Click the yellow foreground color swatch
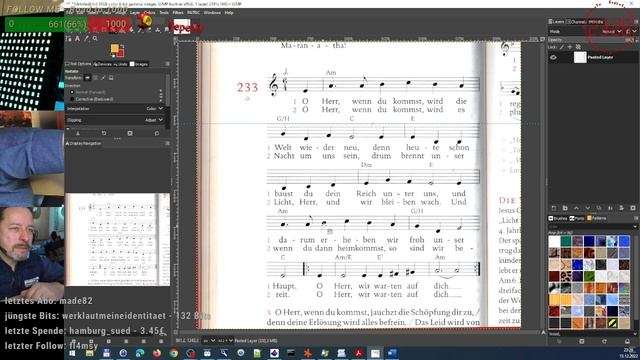 (x=115, y=49)
